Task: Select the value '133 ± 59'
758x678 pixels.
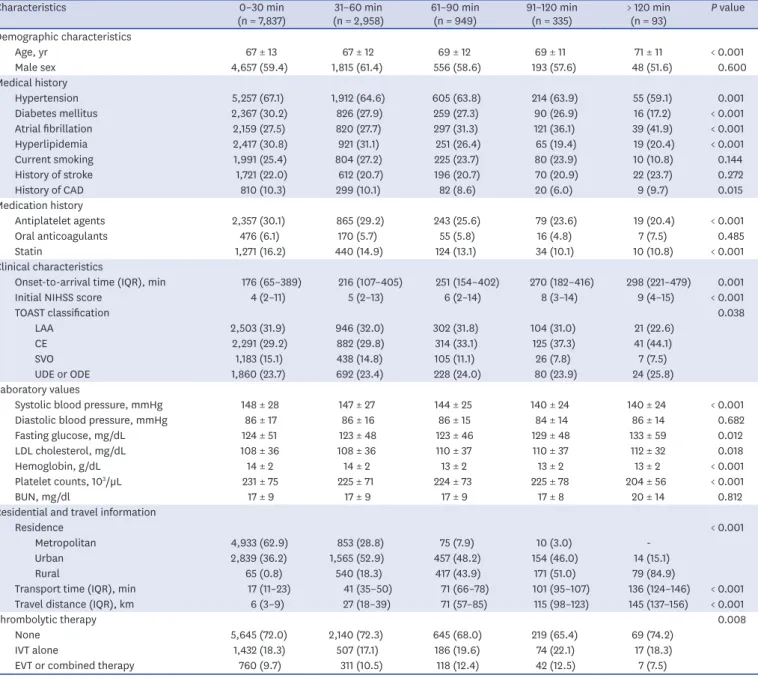Action: [x=648, y=436]
